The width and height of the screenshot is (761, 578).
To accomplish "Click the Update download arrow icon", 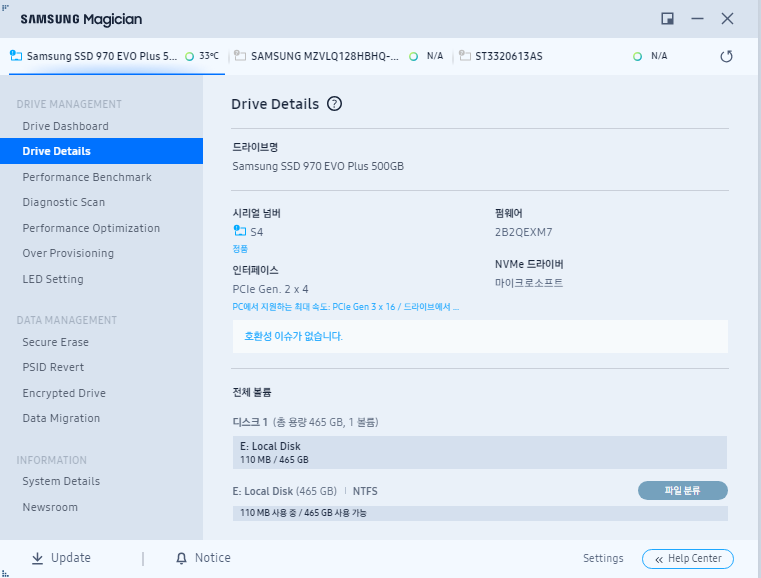I will pos(37,559).
